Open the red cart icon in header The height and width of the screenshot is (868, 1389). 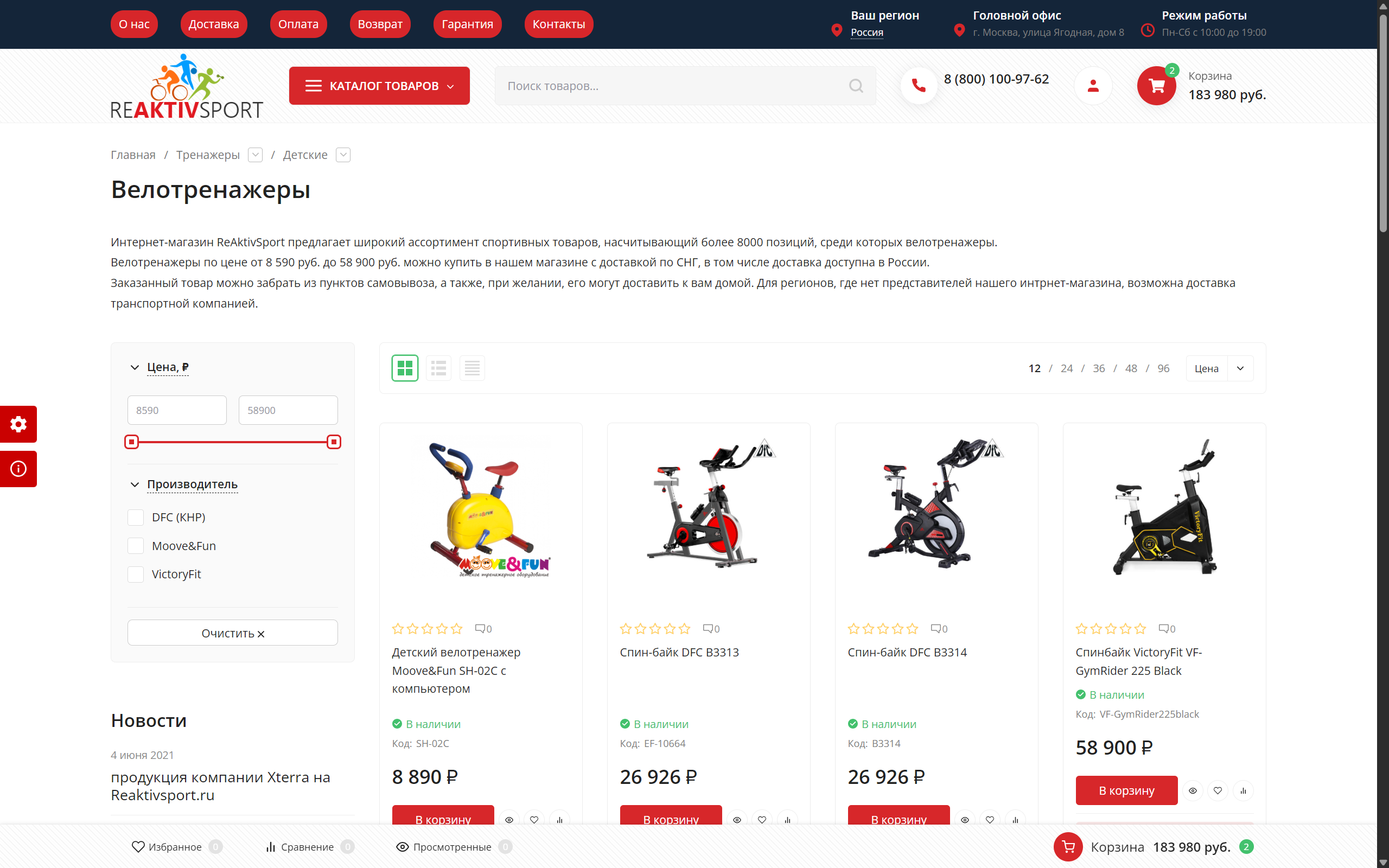tap(1156, 86)
